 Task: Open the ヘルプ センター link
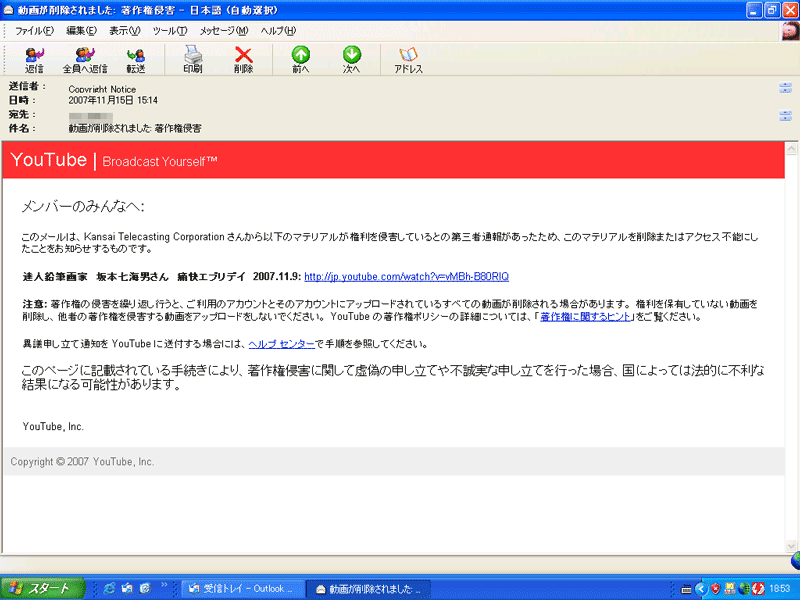point(282,344)
